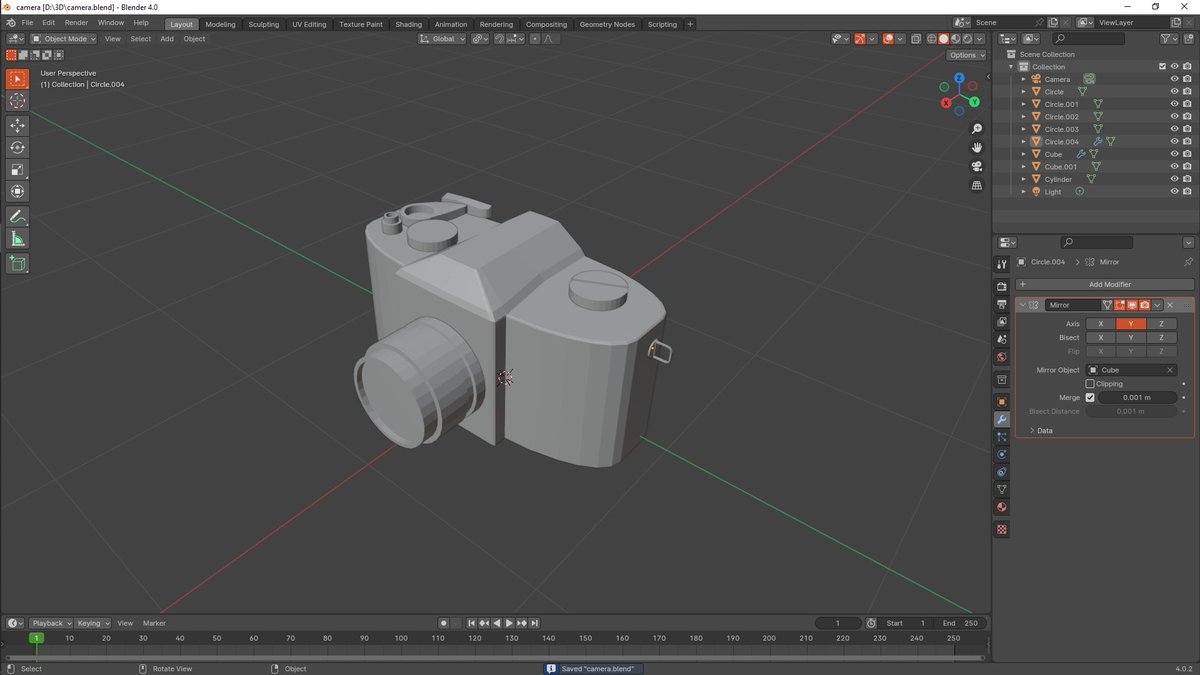
Task: Select the Cursor tool
Action: [x=17, y=101]
